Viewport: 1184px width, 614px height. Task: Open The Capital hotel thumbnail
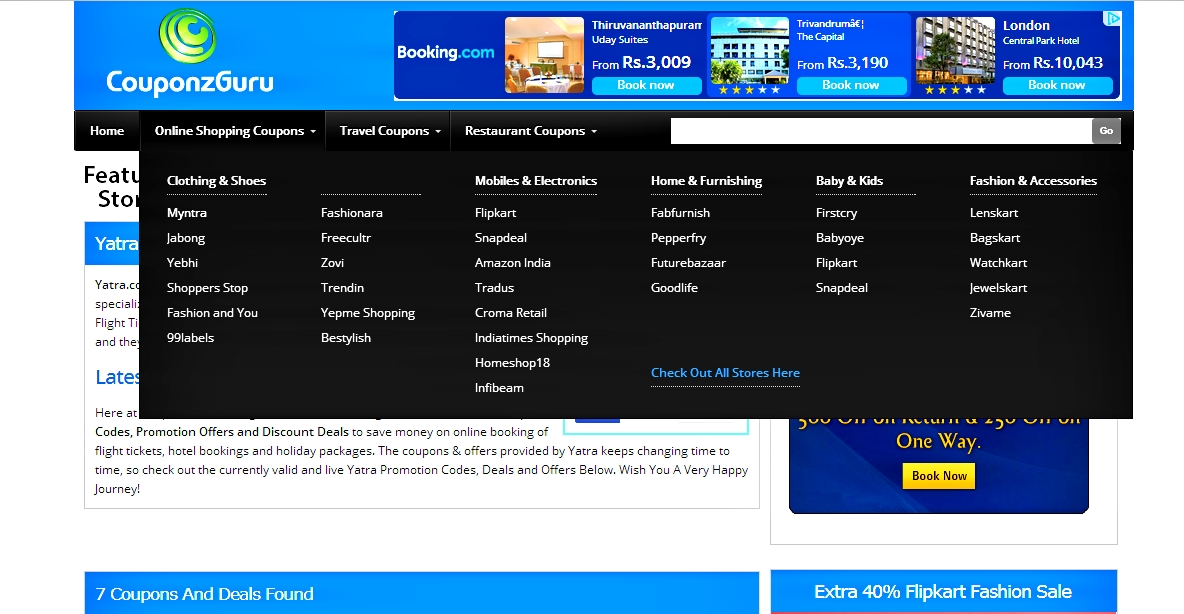pyautogui.click(x=750, y=51)
